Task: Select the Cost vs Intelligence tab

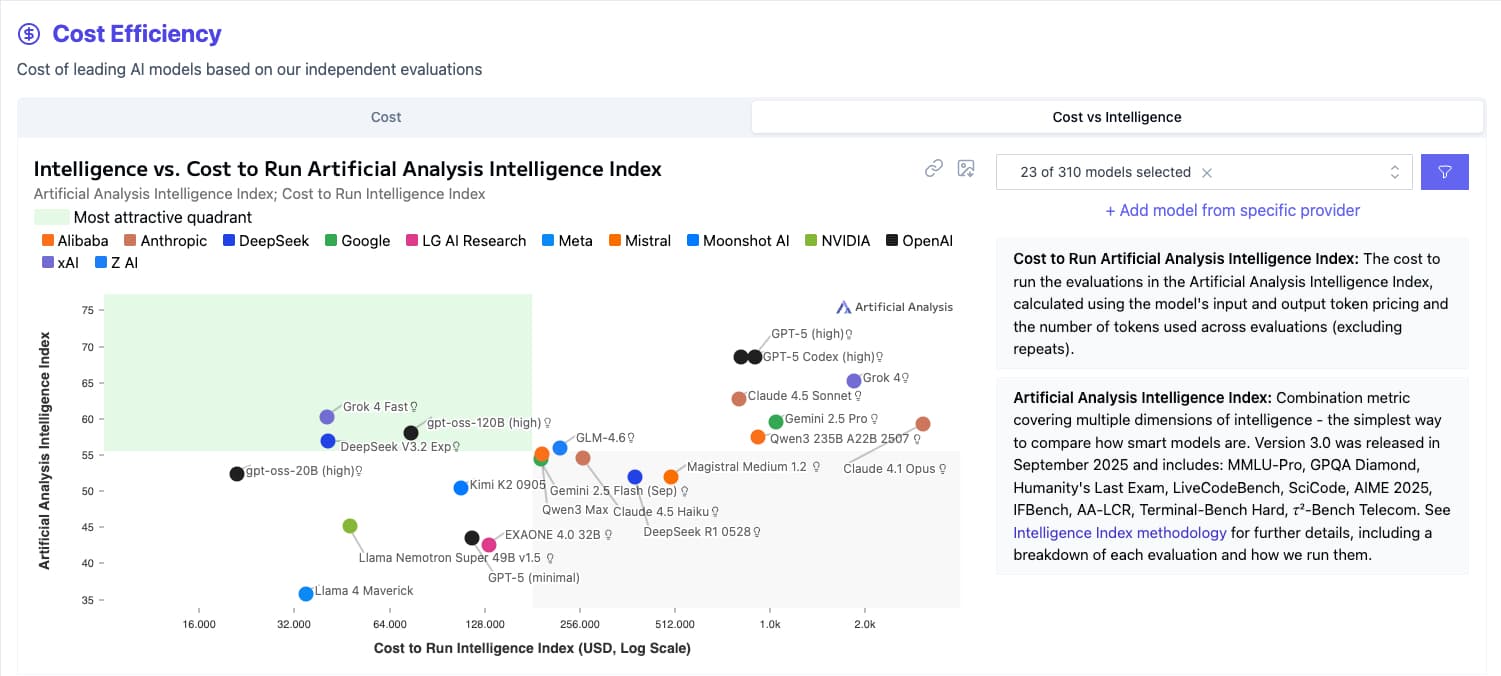Action: tap(1116, 117)
